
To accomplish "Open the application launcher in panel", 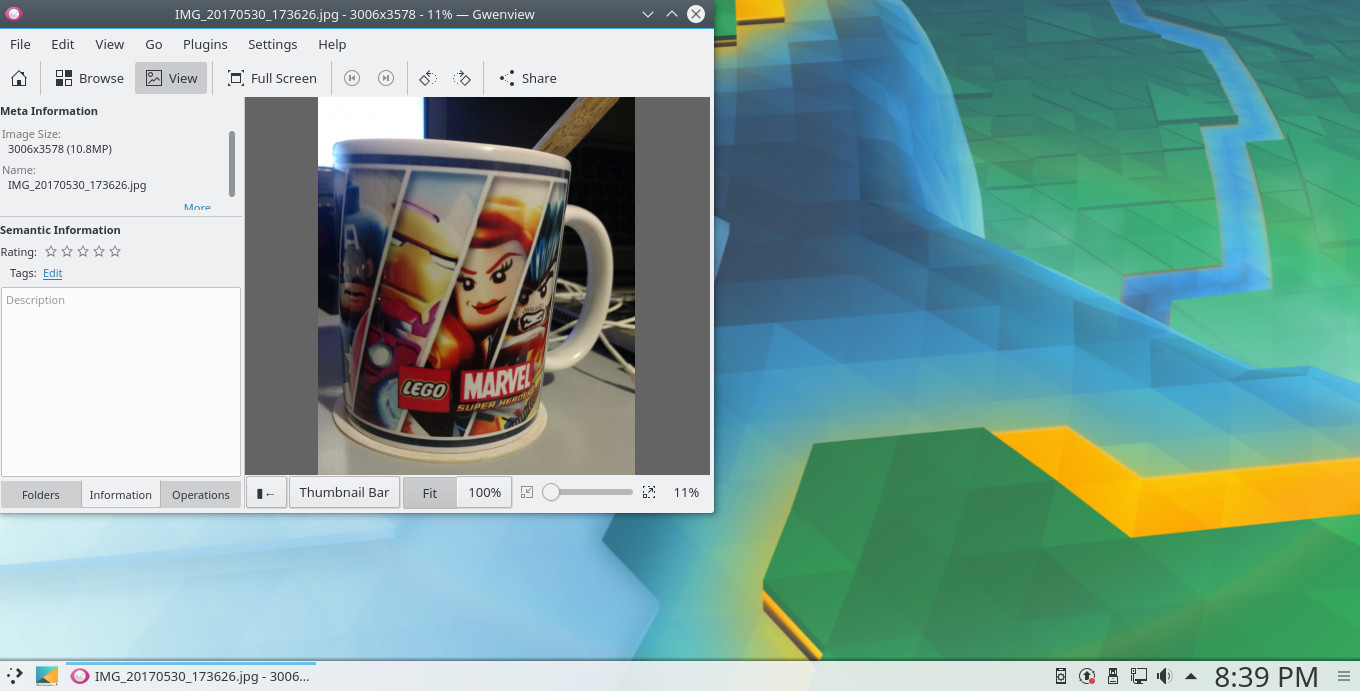I will [x=15, y=676].
